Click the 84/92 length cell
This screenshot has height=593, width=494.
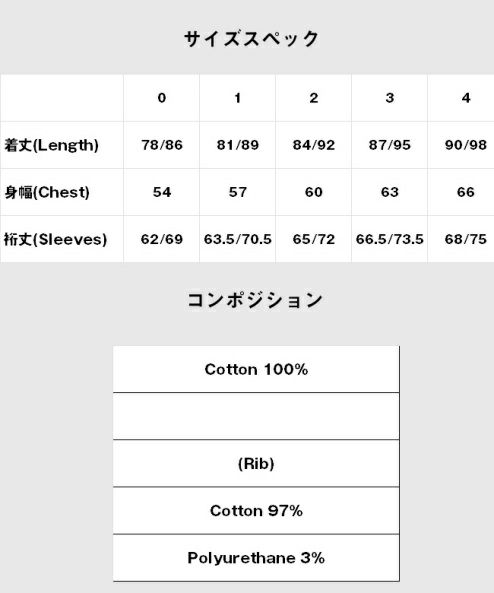pyautogui.click(x=314, y=145)
